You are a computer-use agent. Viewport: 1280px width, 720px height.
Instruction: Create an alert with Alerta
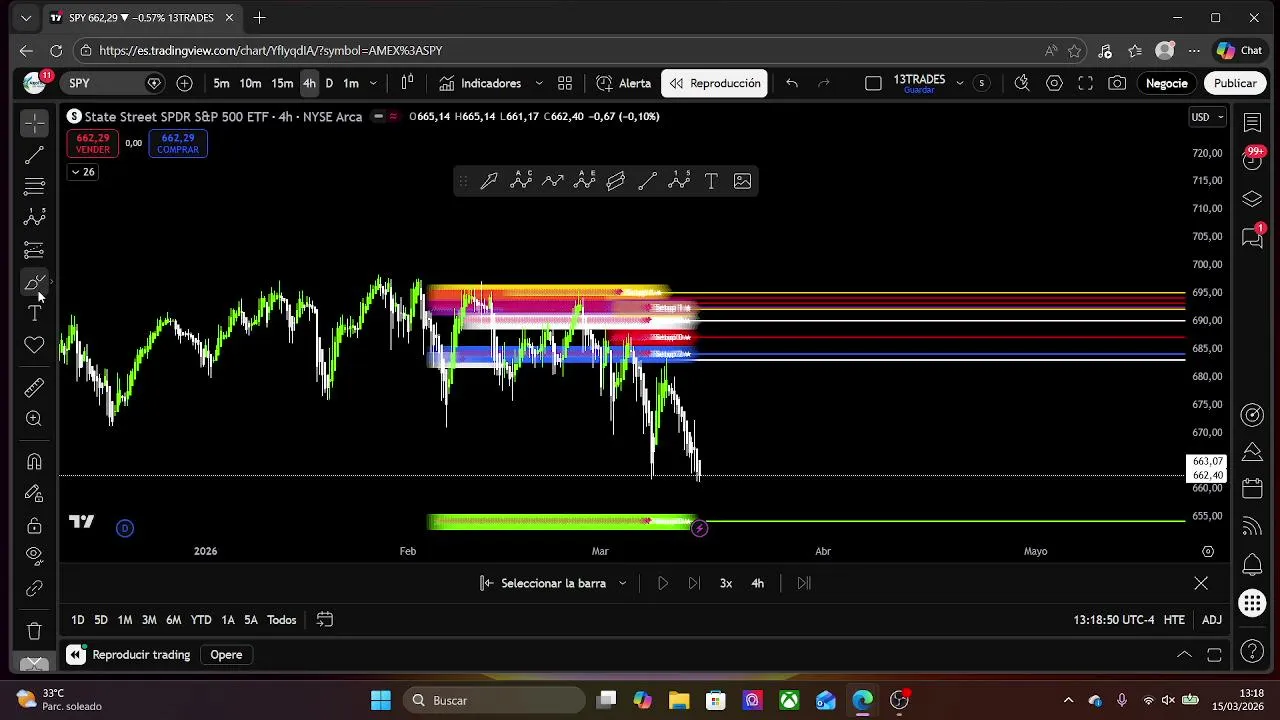pyautogui.click(x=623, y=83)
